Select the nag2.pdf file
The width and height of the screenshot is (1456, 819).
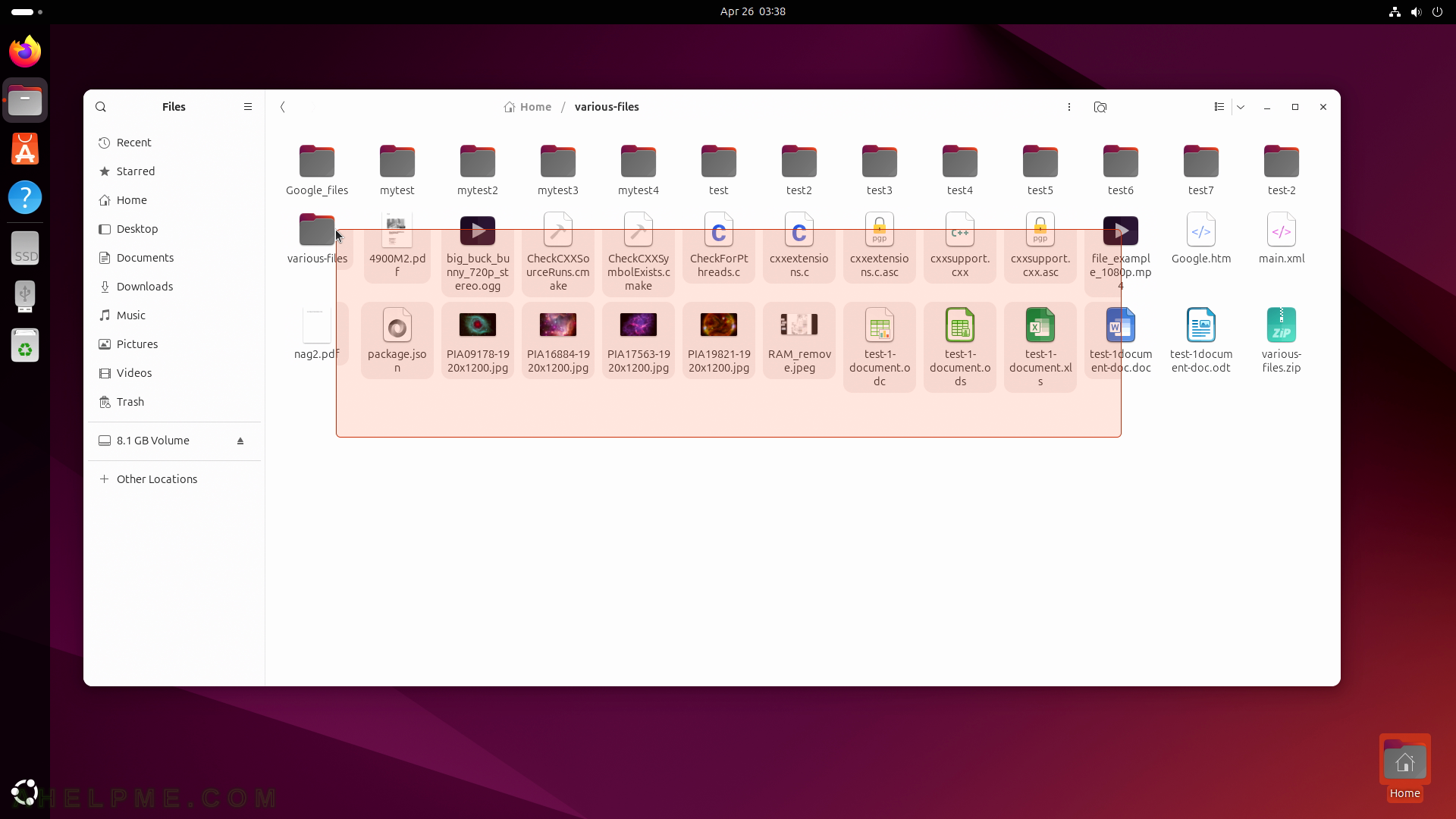(x=317, y=334)
